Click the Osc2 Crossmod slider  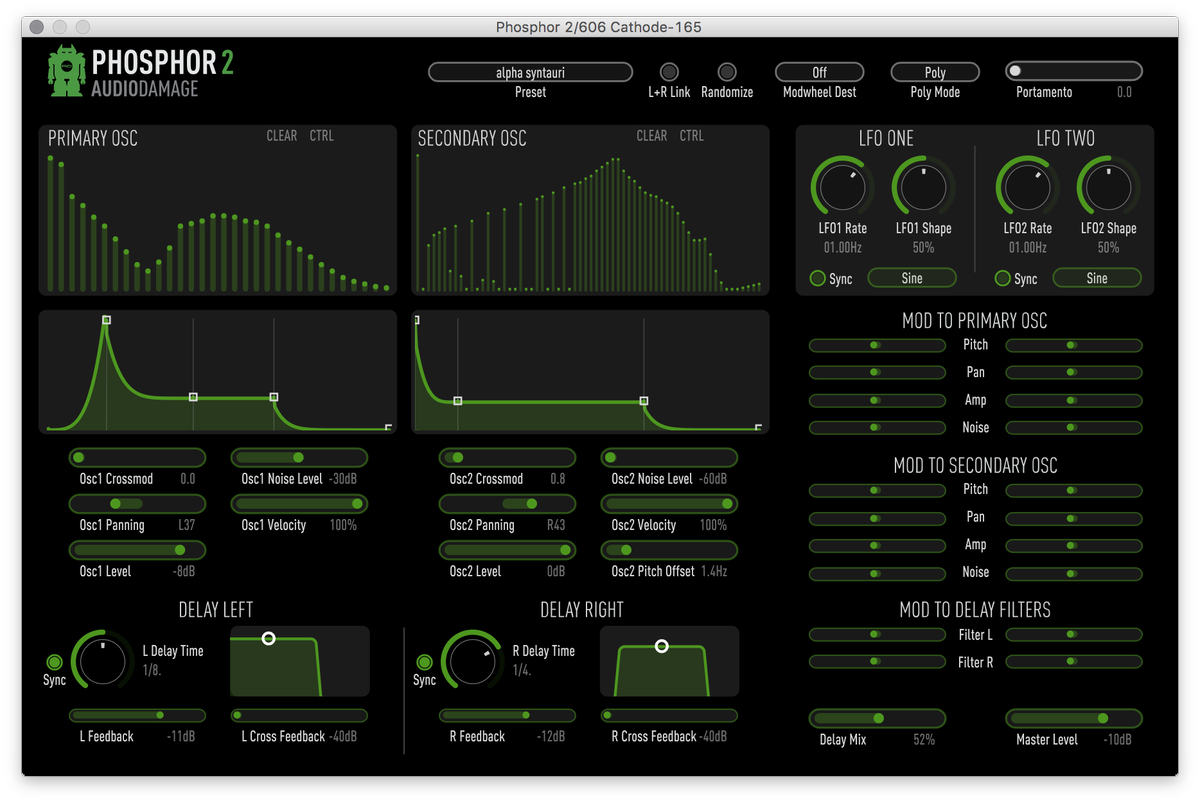(507, 458)
